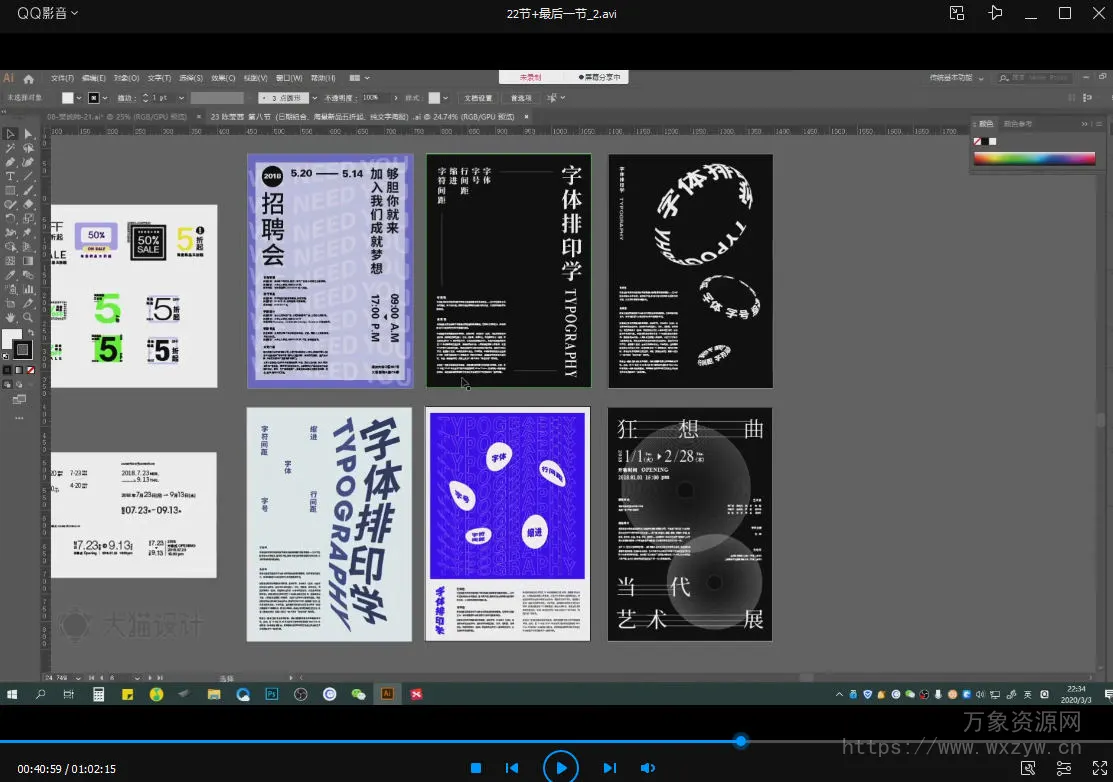Mute the player volume speaker icon
The height and width of the screenshot is (782, 1113).
(648, 768)
